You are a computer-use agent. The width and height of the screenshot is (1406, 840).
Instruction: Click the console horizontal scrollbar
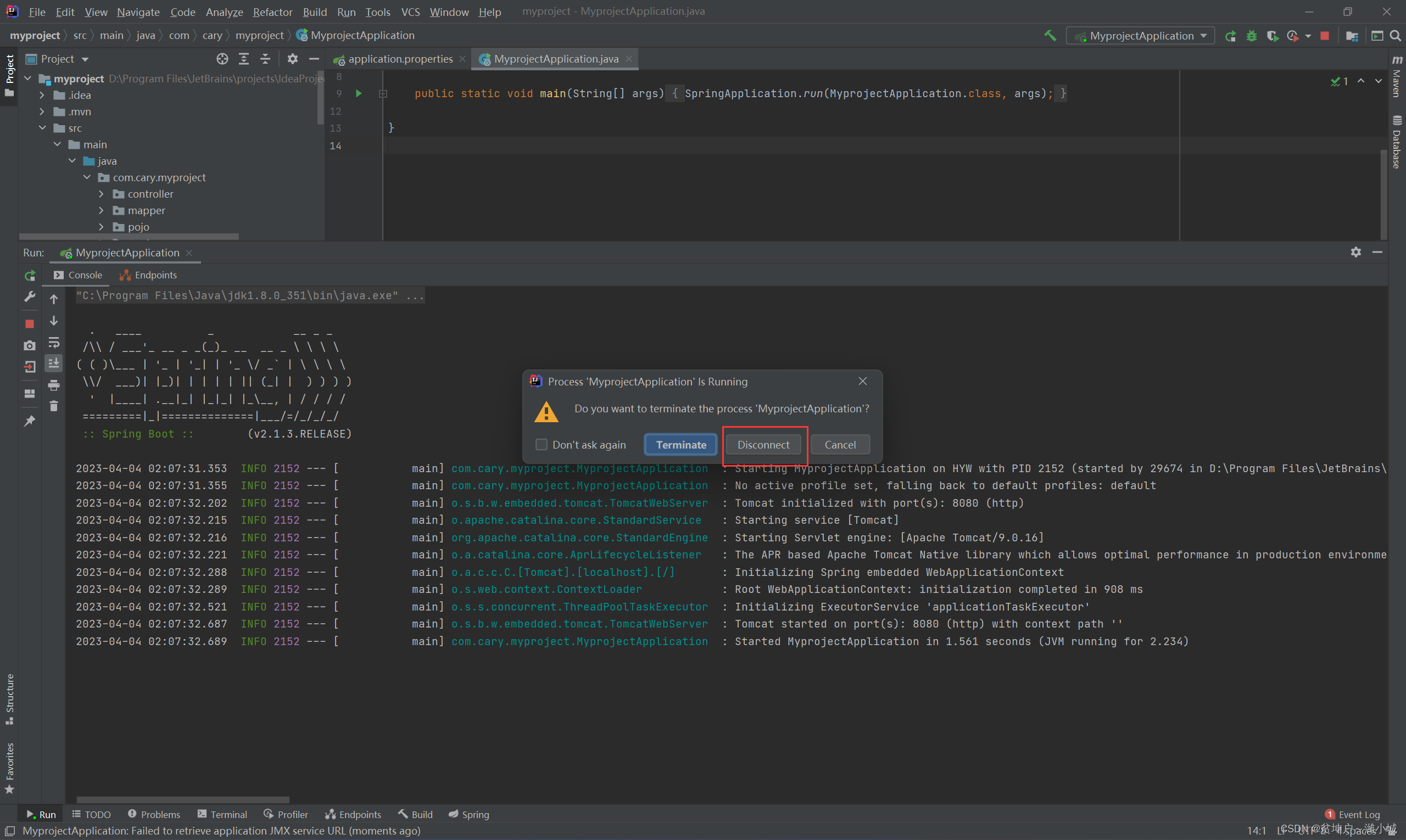(182, 800)
